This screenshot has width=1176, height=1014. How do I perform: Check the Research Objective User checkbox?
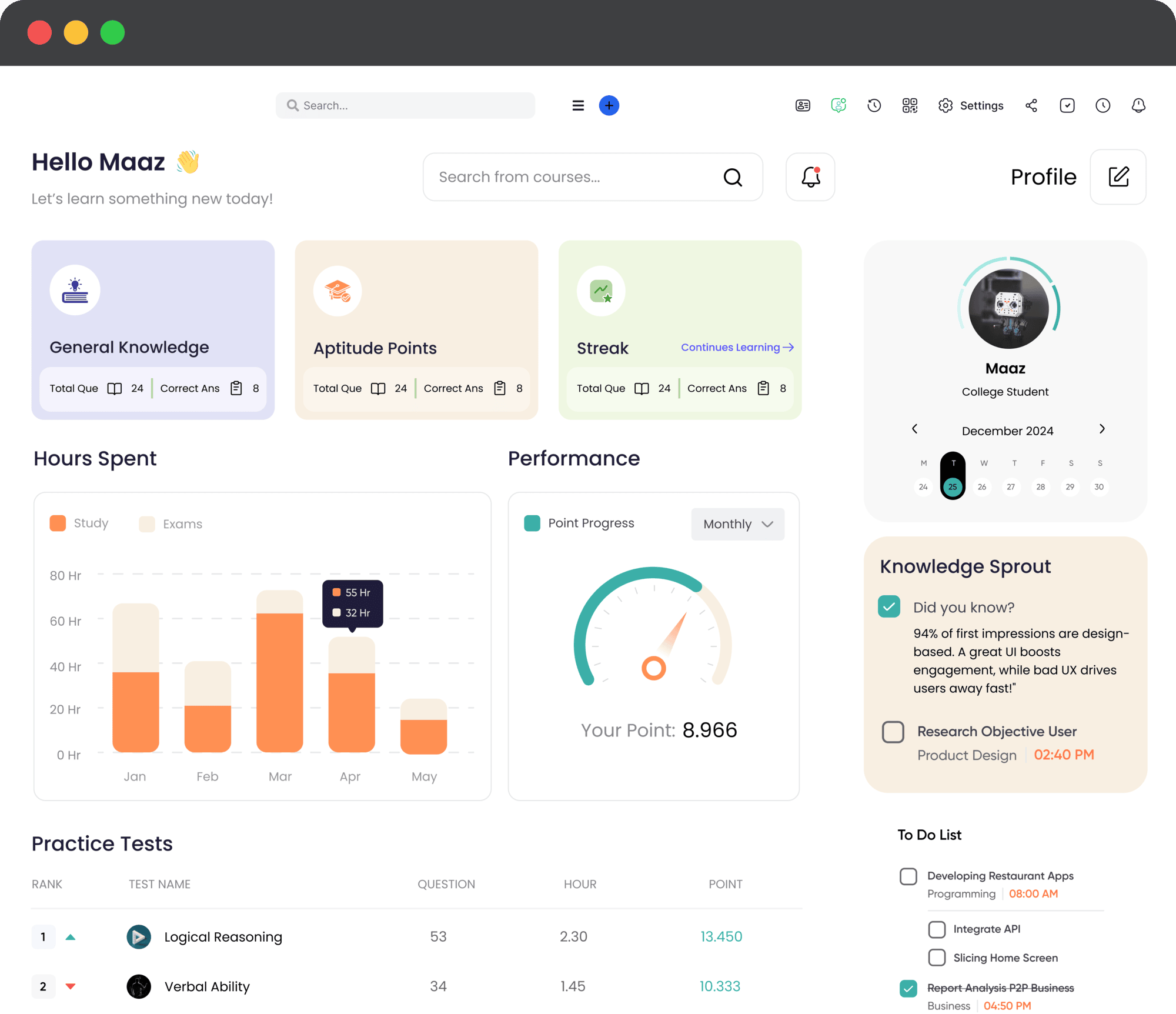click(x=892, y=732)
